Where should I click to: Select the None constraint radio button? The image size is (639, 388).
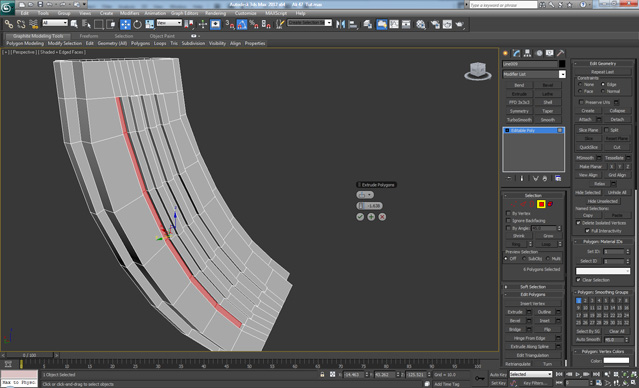coord(580,84)
